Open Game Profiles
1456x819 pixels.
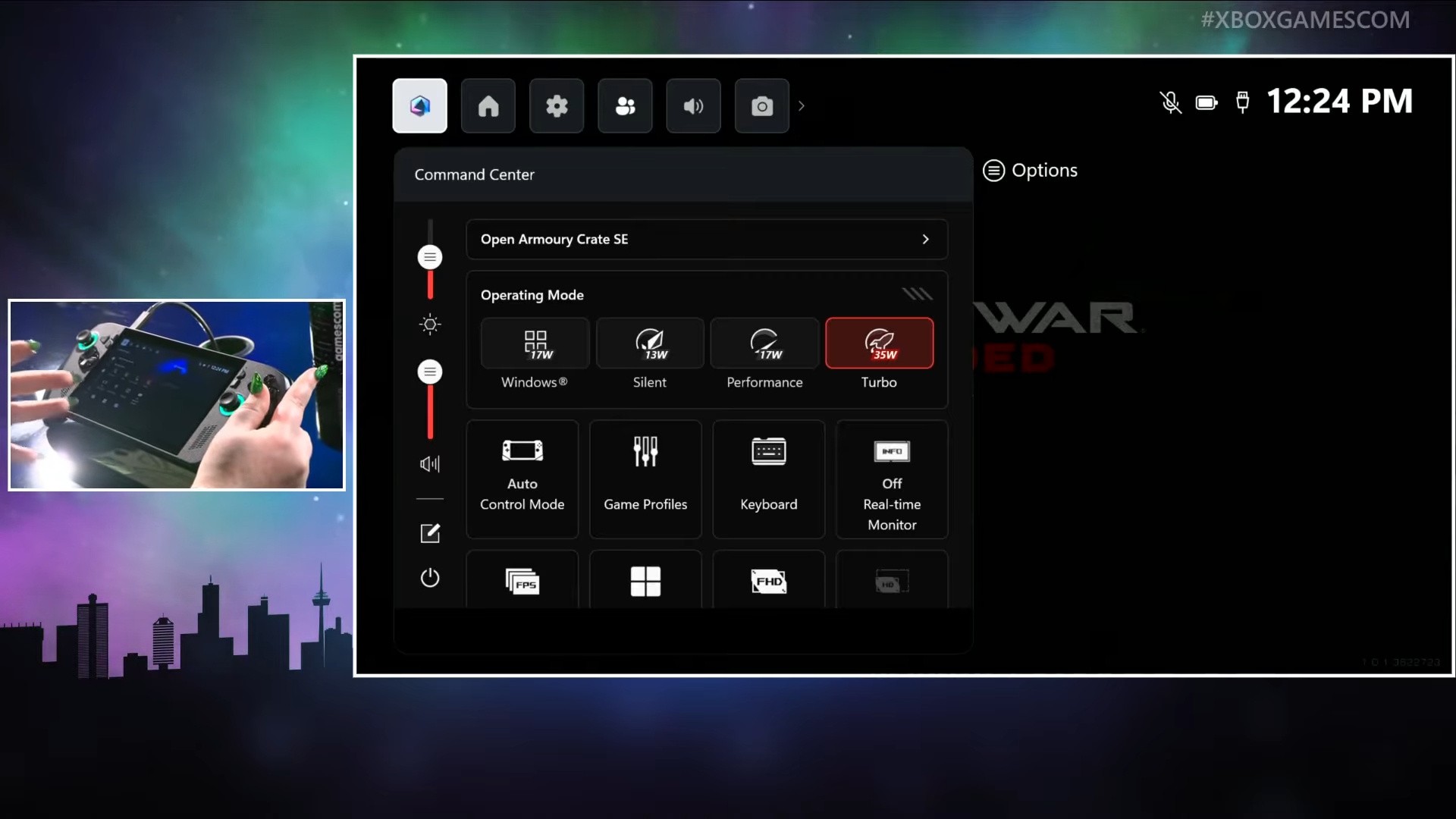(645, 478)
